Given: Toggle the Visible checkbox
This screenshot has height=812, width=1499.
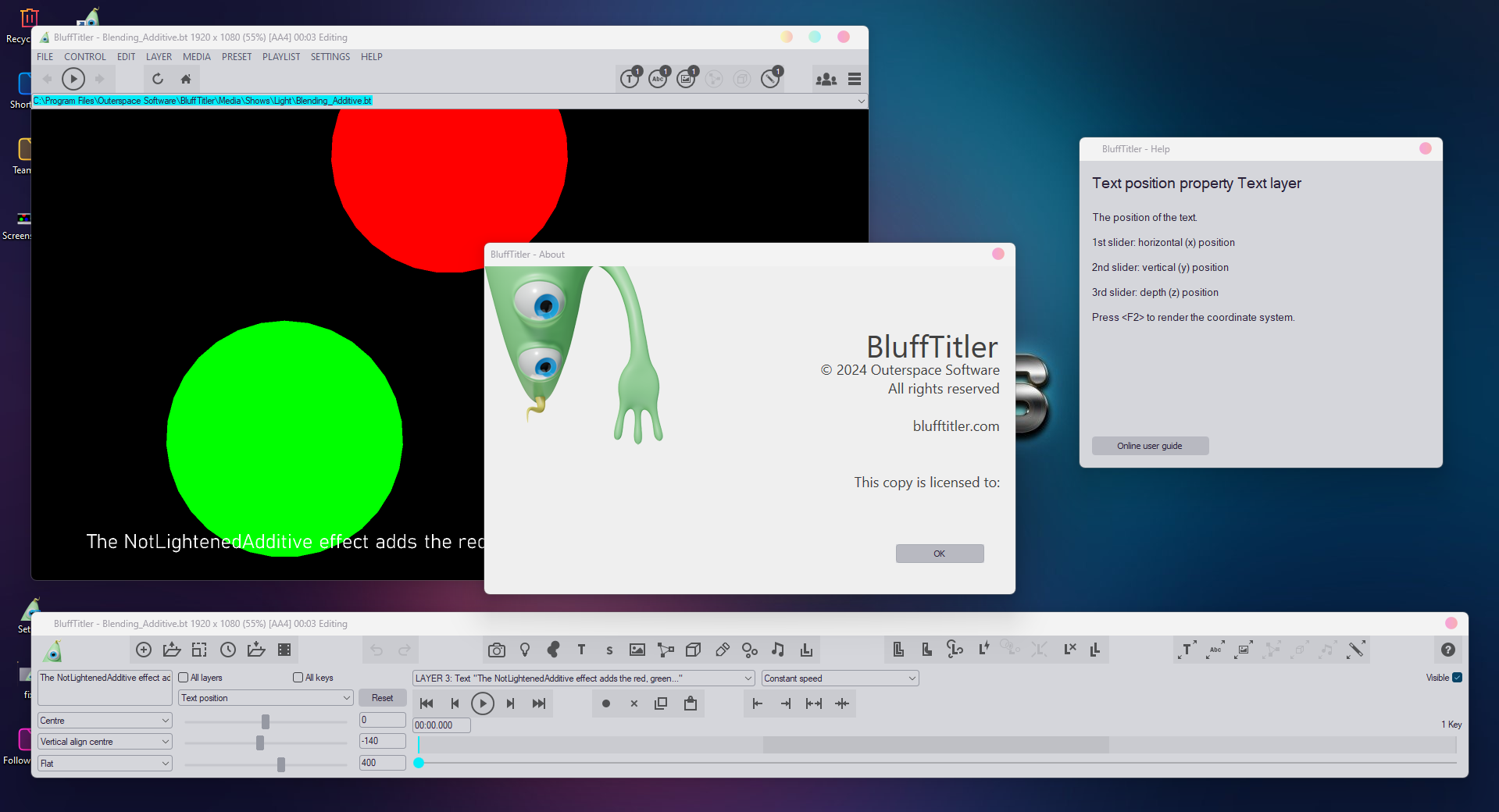Looking at the screenshot, I should (1457, 678).
